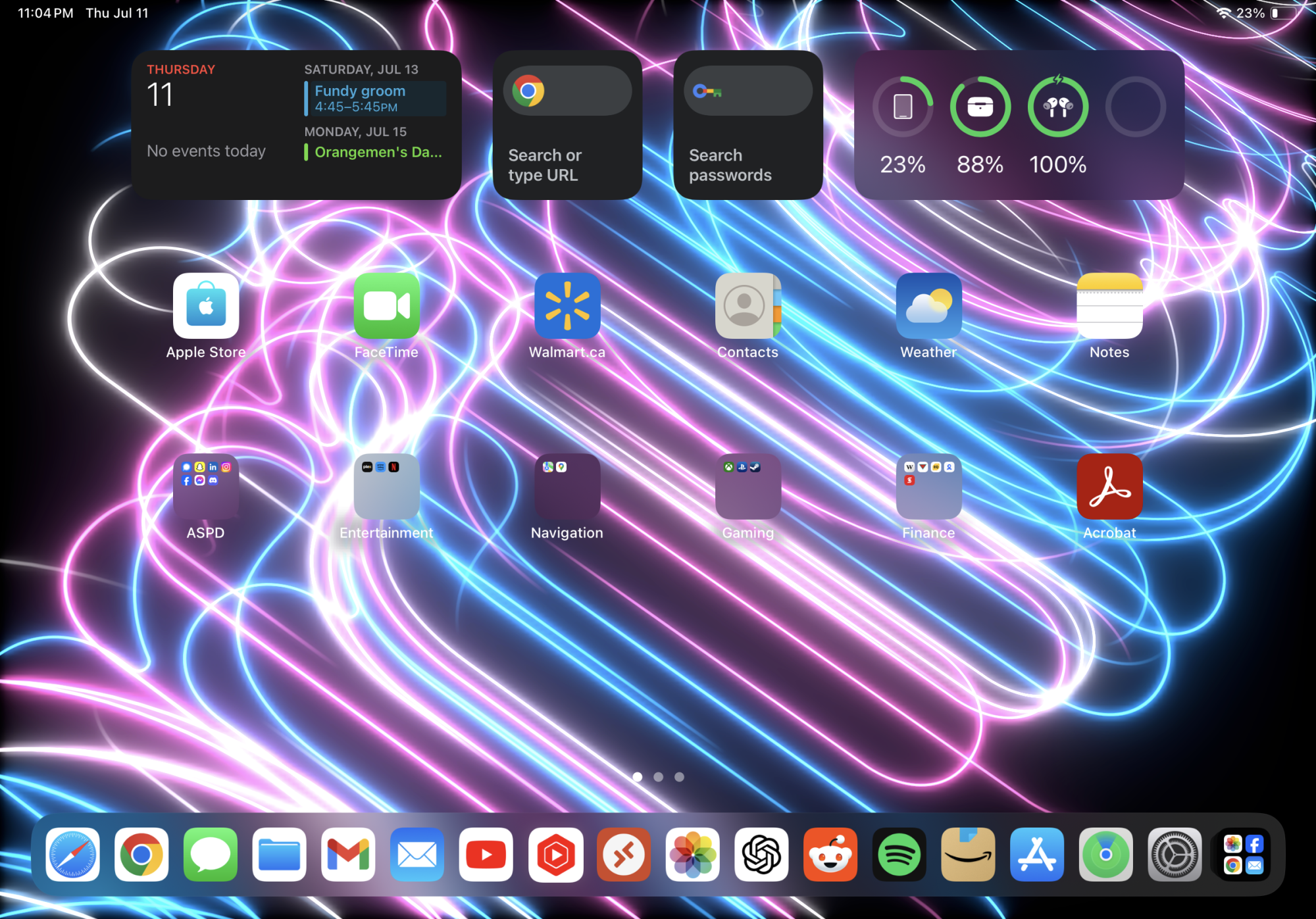
Task: Expand the ASPD folder
Action: click(x=206, y=487)
